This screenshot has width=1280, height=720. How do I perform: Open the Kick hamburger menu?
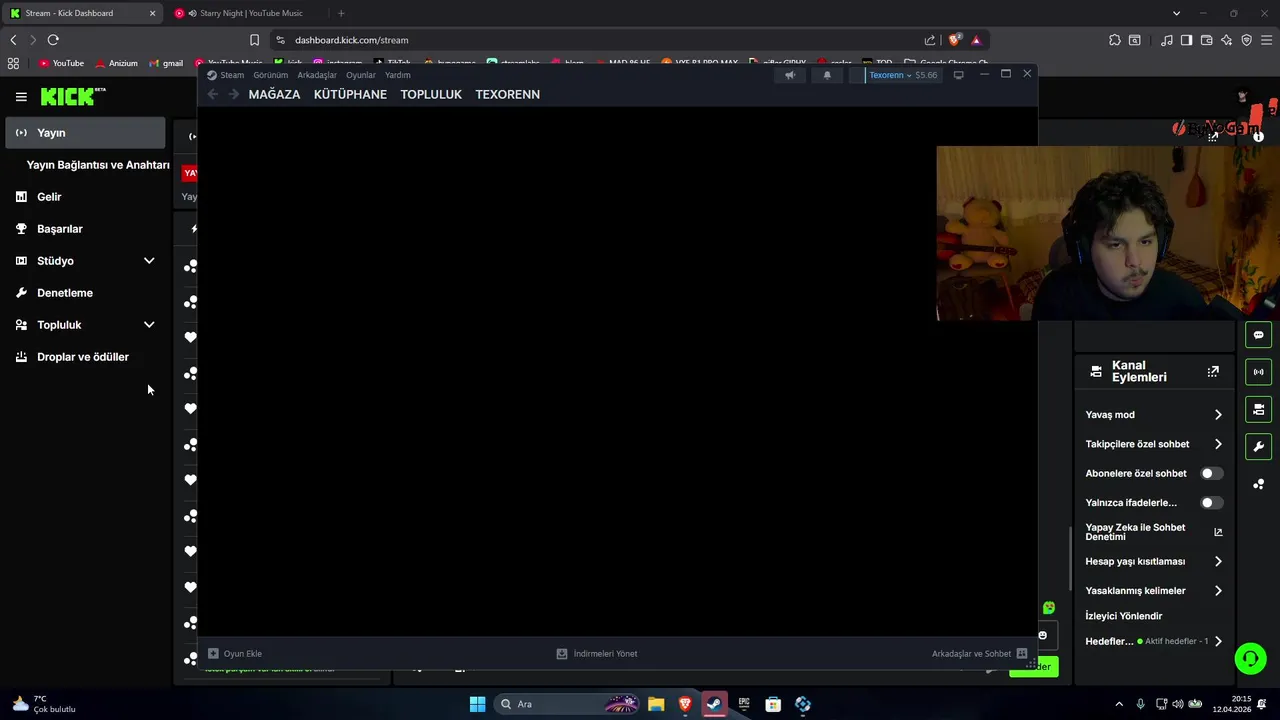[21, 97]
